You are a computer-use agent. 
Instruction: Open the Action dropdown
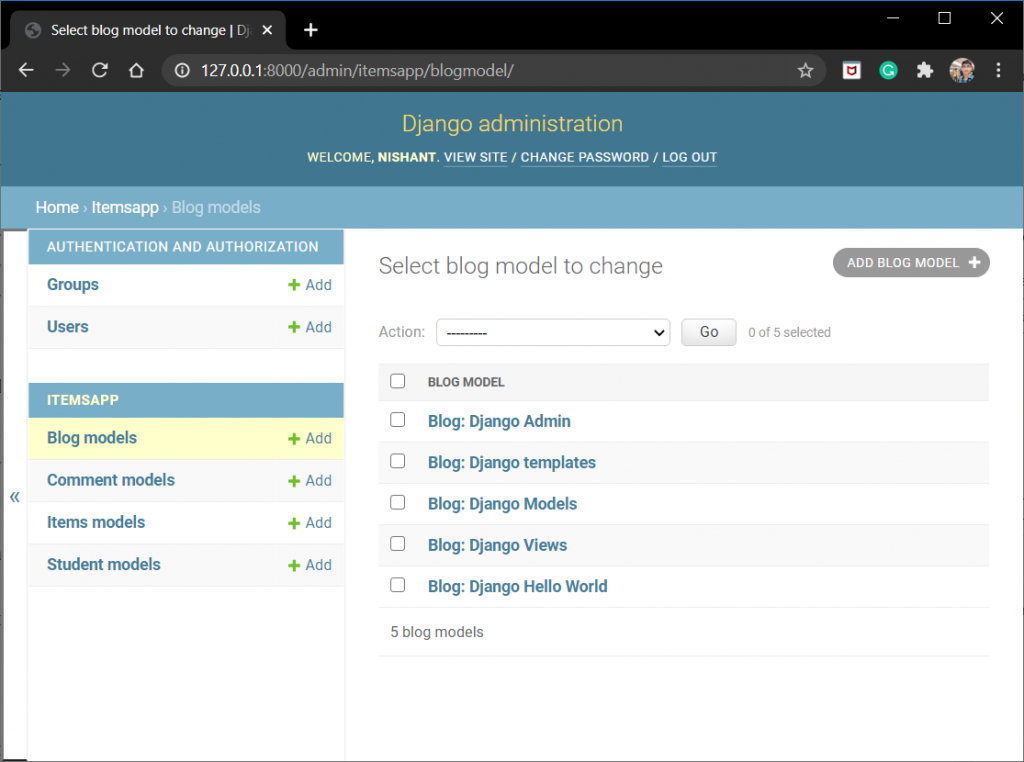553,332
